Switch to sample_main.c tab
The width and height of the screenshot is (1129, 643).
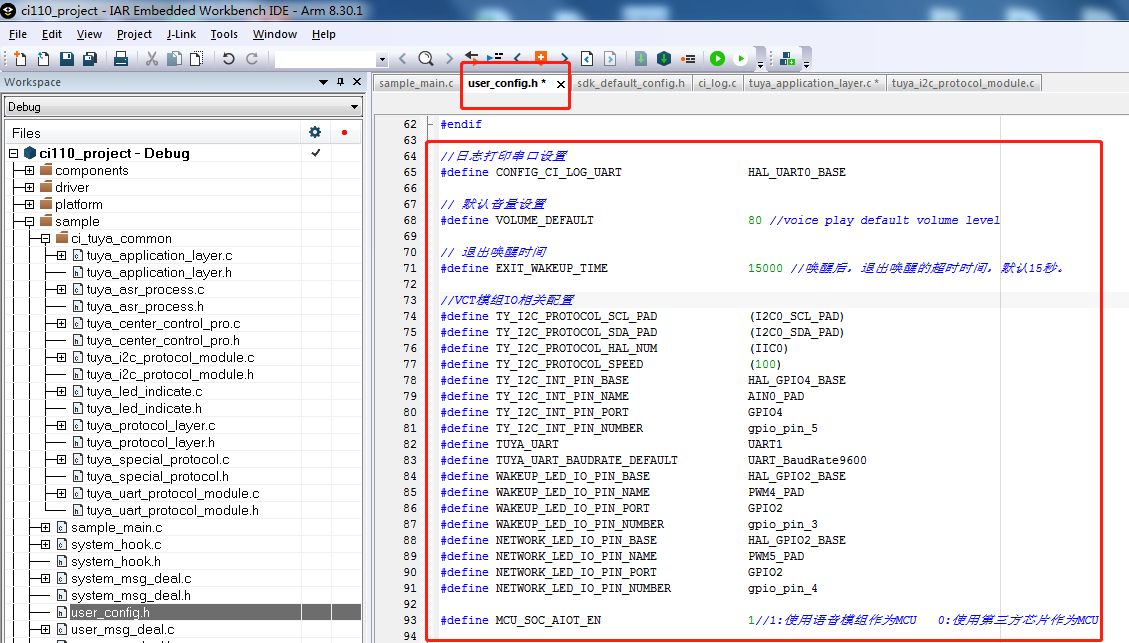click(x=416, y=84)
